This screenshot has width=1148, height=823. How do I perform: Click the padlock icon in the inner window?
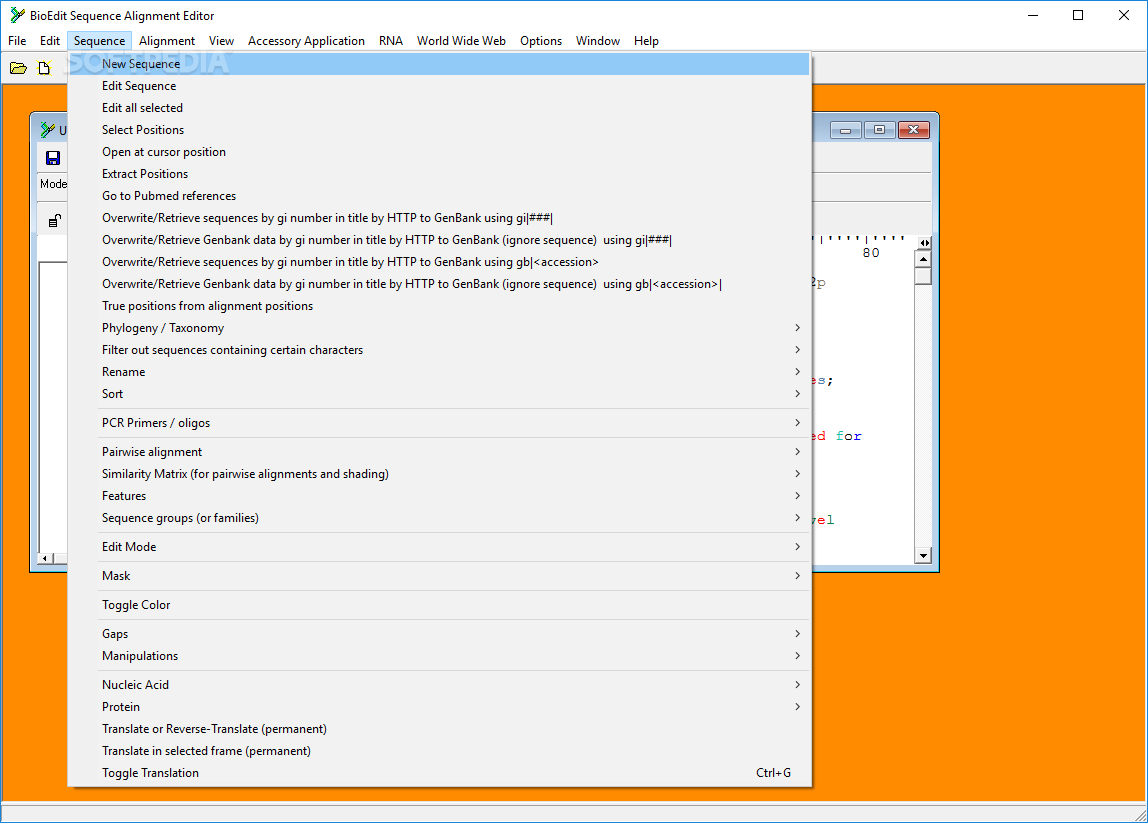tap(54, 220)
